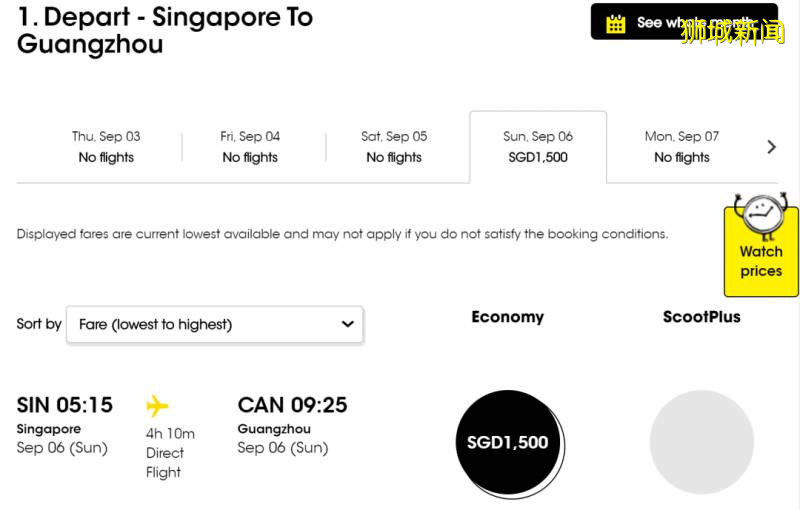
Task: Click the ScootPlus column header
Action: [702, 317]
